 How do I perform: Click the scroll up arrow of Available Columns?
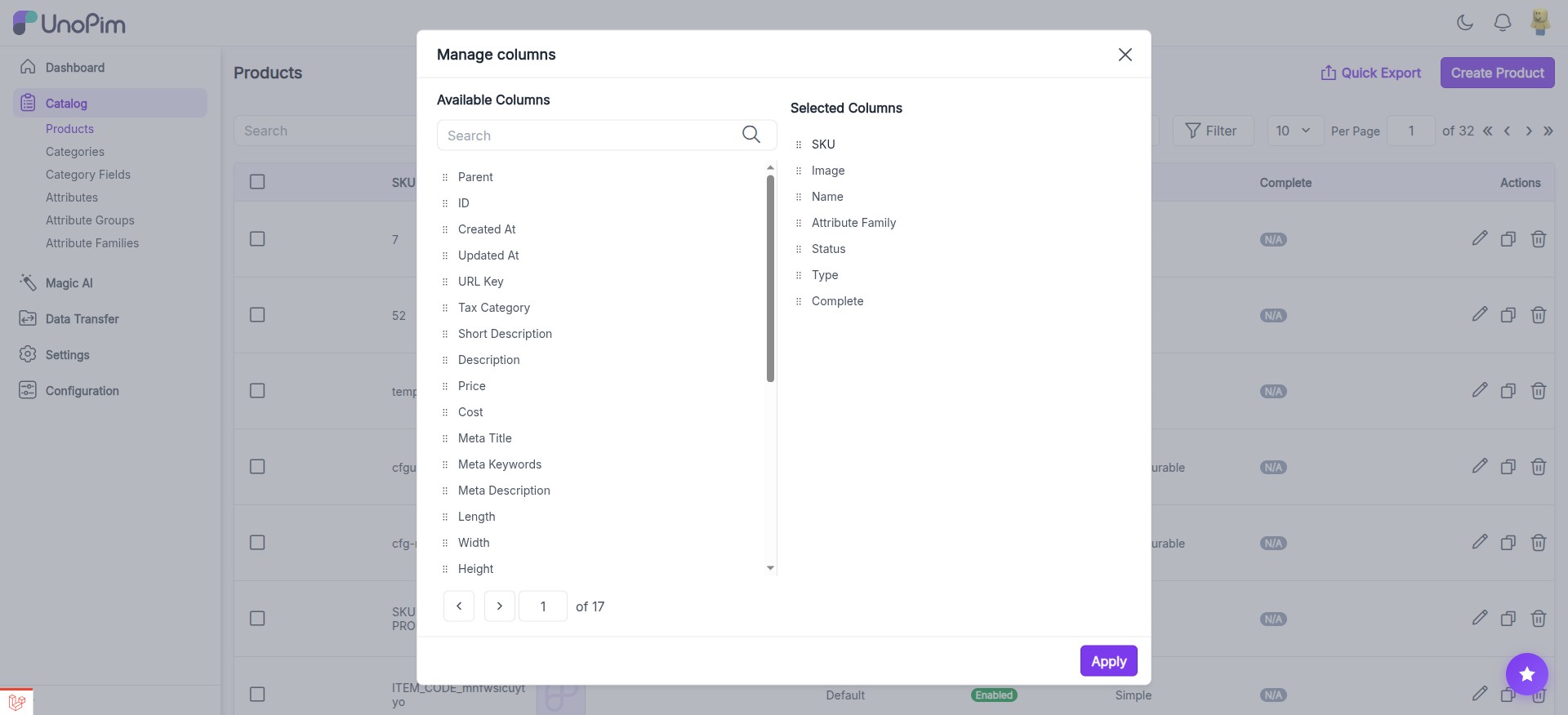point(770,167)
